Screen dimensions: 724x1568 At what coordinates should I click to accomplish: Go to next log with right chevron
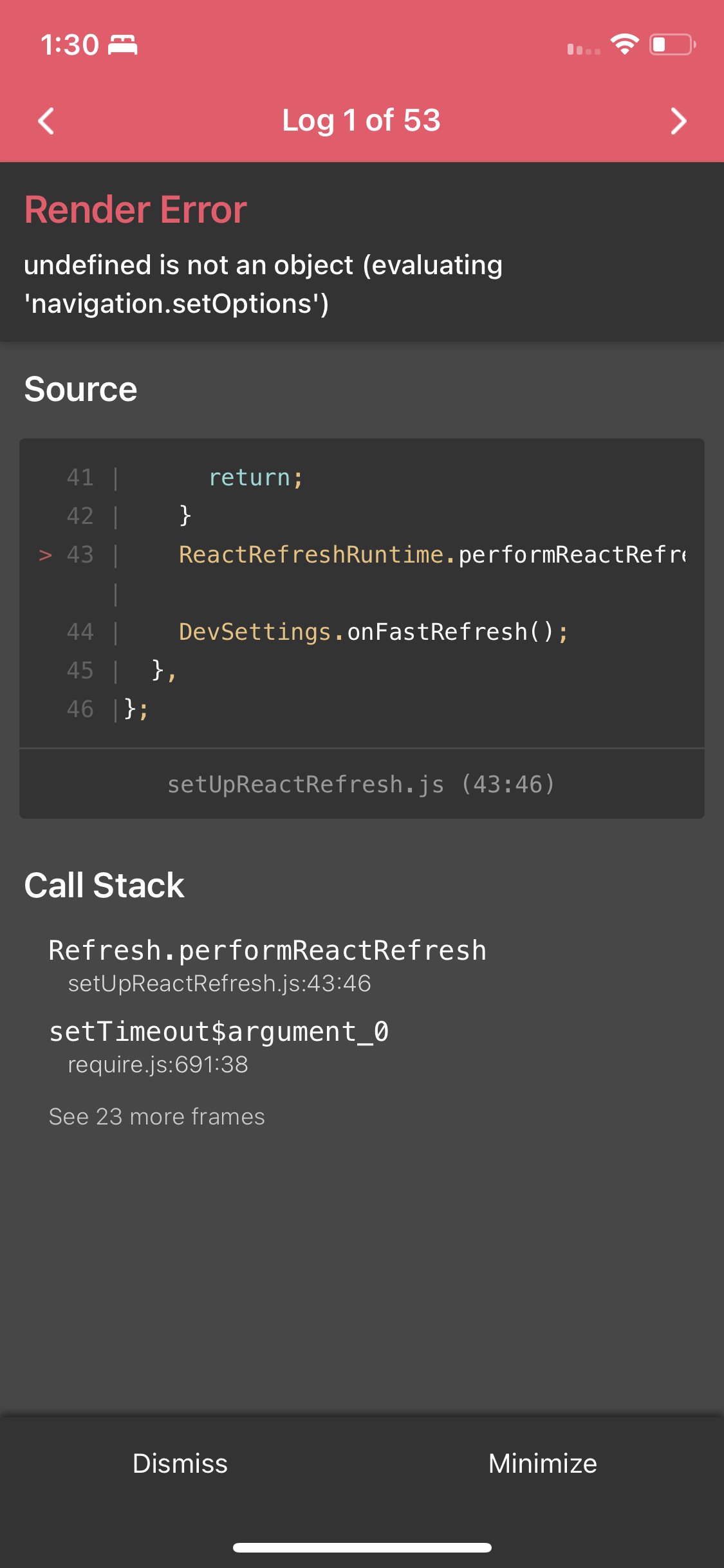[x=678, y=121]
